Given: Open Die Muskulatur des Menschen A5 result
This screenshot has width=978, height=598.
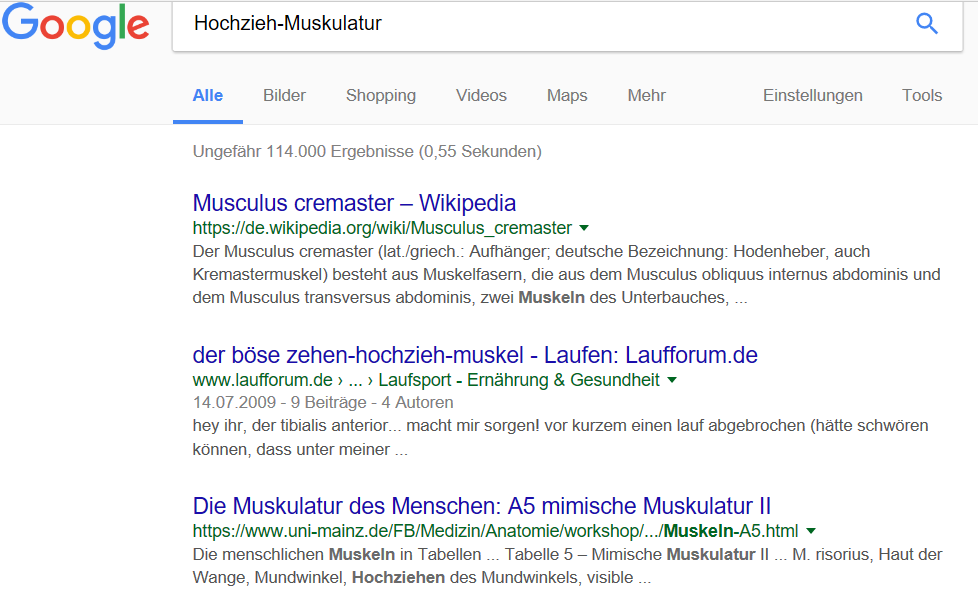Looking at the screenshot, I should click(482, 506).
